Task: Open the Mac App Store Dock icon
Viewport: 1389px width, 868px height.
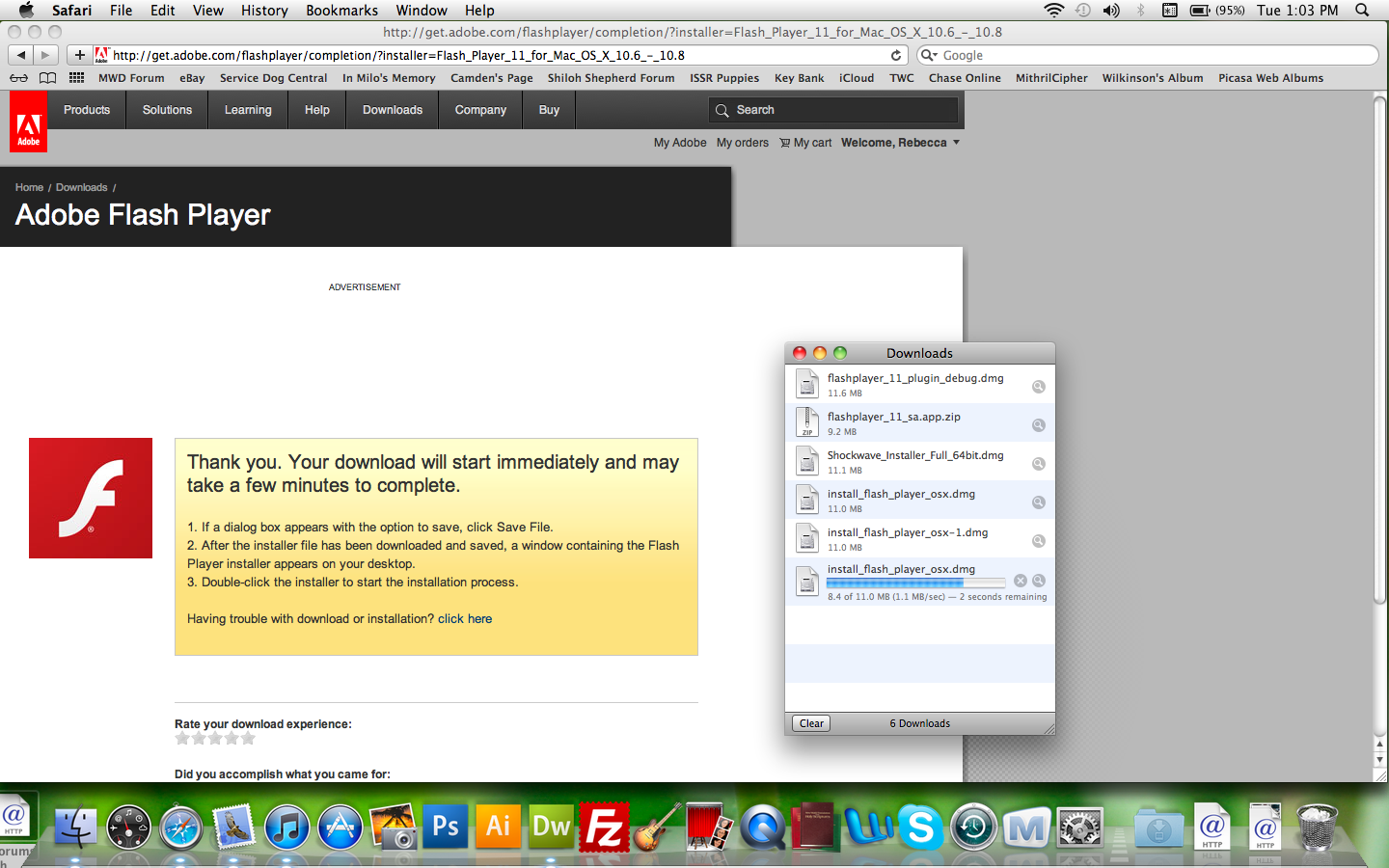Action: [340, 827]
